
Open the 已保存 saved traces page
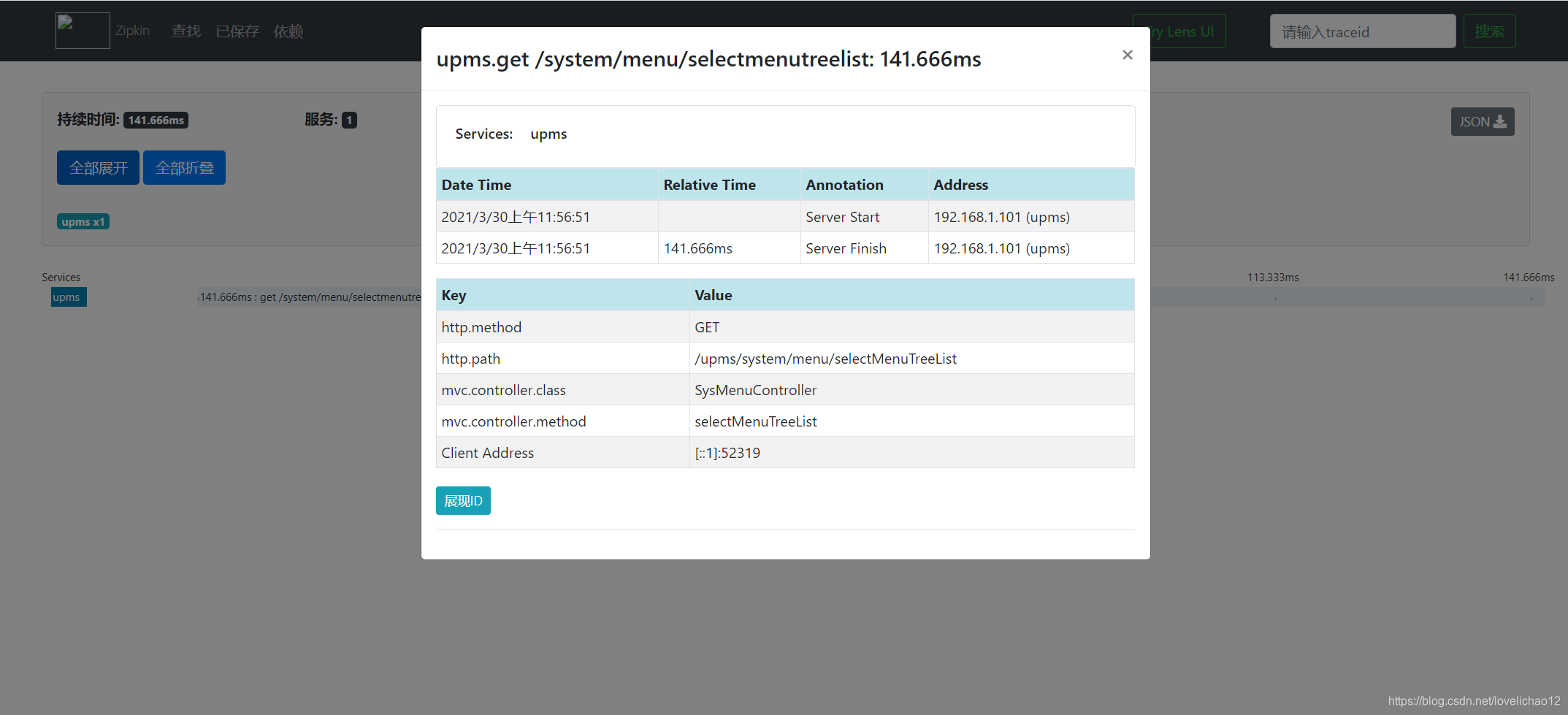pos(237,31)
